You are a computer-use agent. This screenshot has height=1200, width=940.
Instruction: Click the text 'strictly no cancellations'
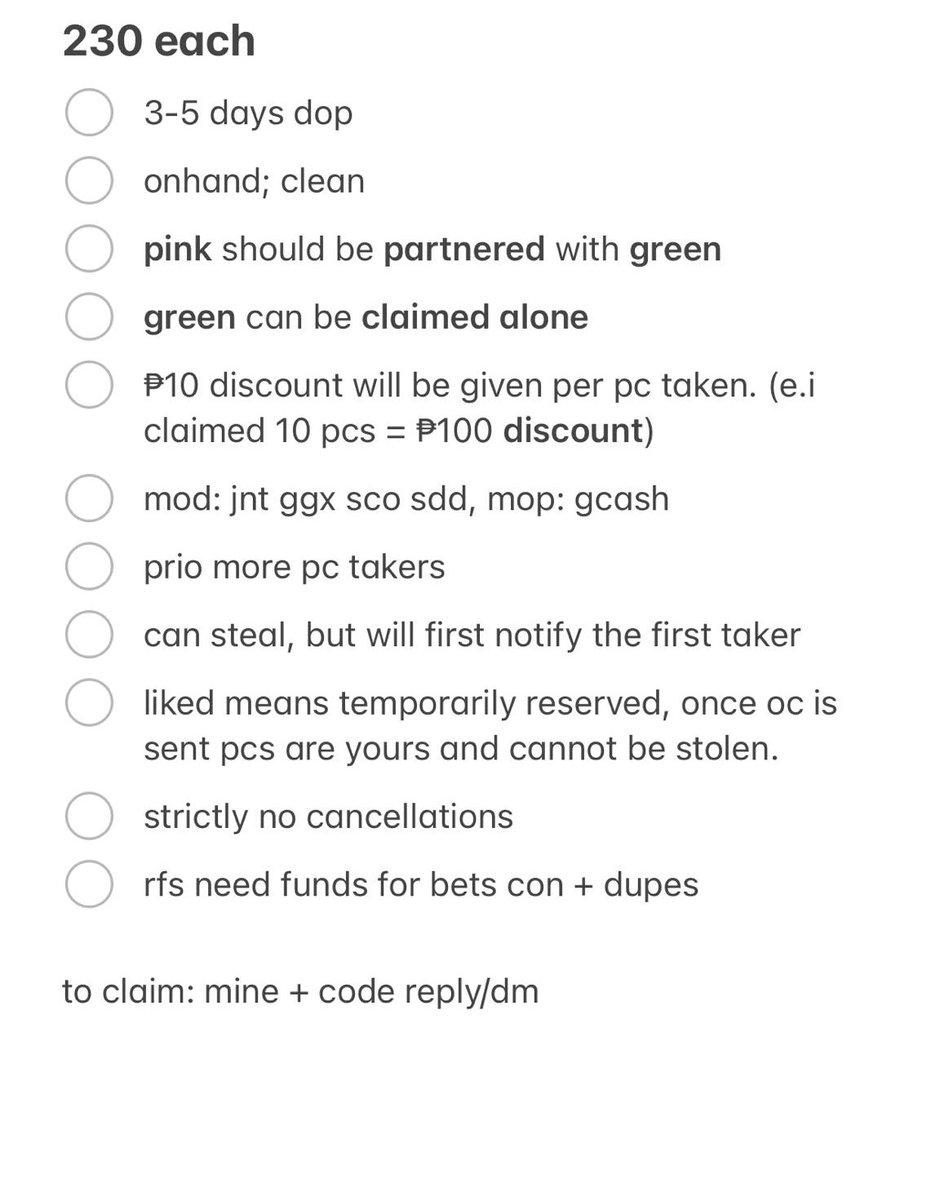tap(329, 816)
